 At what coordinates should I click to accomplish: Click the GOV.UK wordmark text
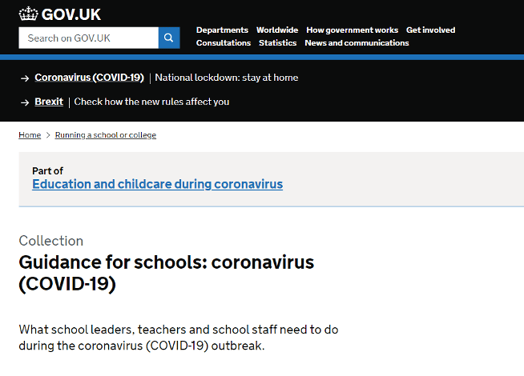pyautogui.click(x=71, y=14)
